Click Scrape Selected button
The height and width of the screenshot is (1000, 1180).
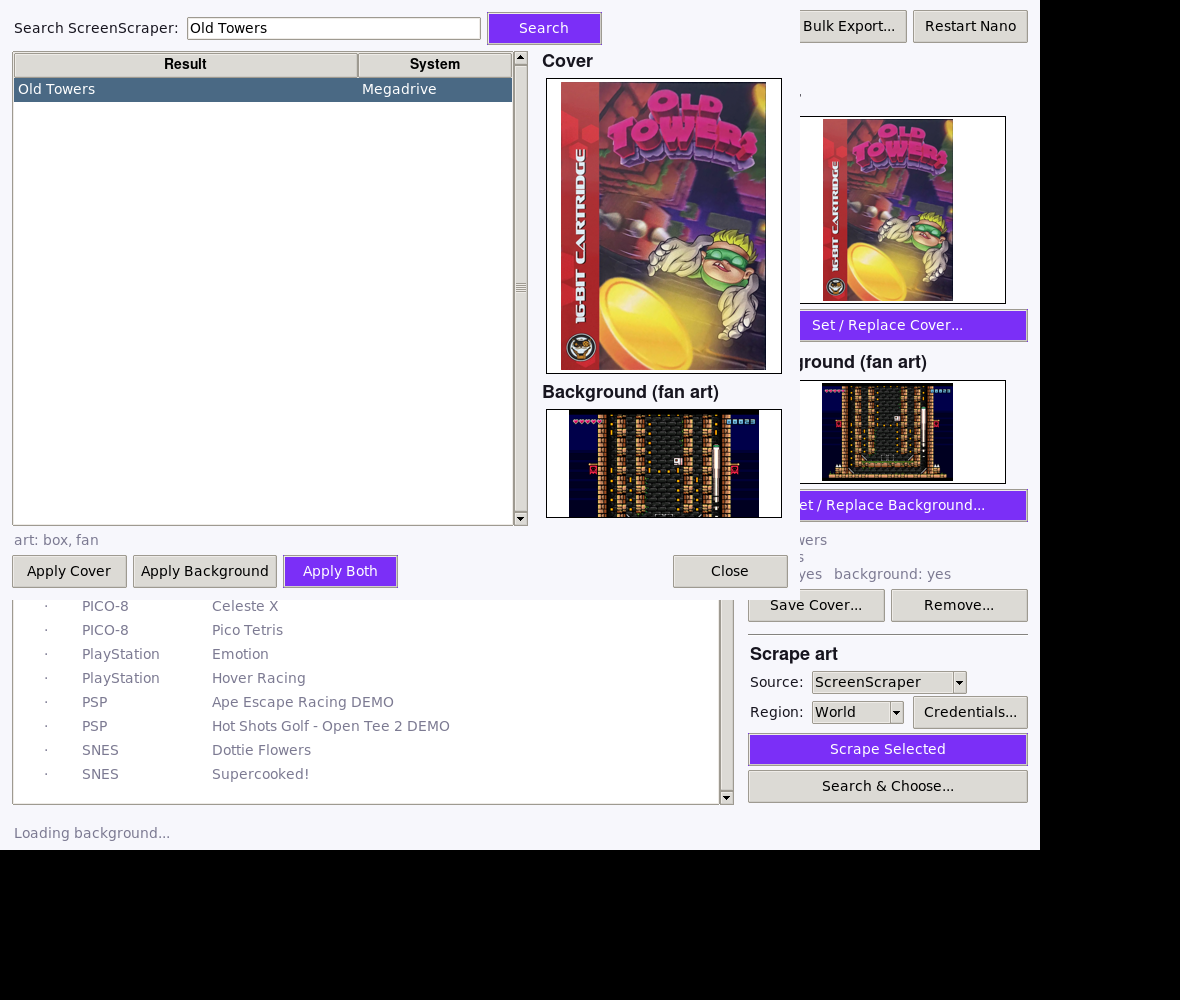pos(887,749)
